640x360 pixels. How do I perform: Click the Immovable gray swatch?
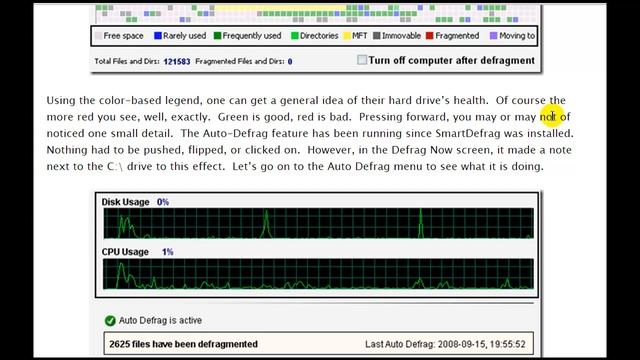pos(376,36)
